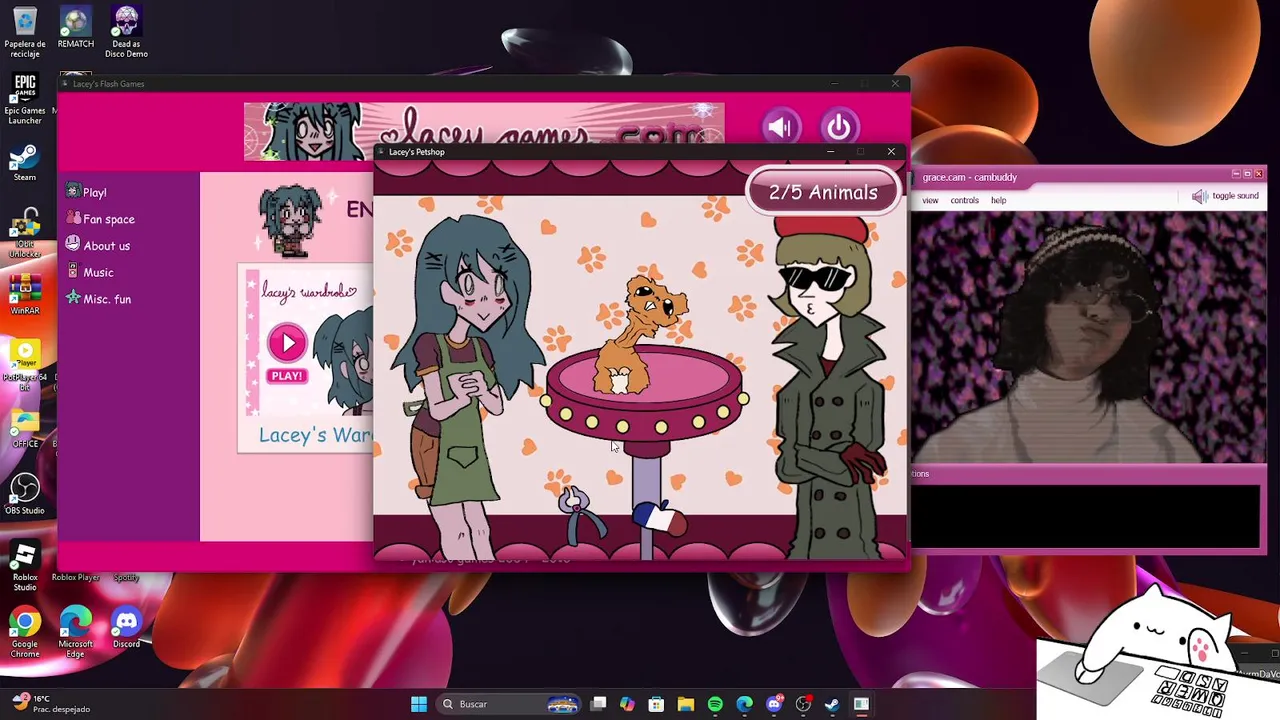The width and height of the screenshot is (1280, 720).
Task: Click the green star icon beside Misc. fun
Action: tap(72, 298)
